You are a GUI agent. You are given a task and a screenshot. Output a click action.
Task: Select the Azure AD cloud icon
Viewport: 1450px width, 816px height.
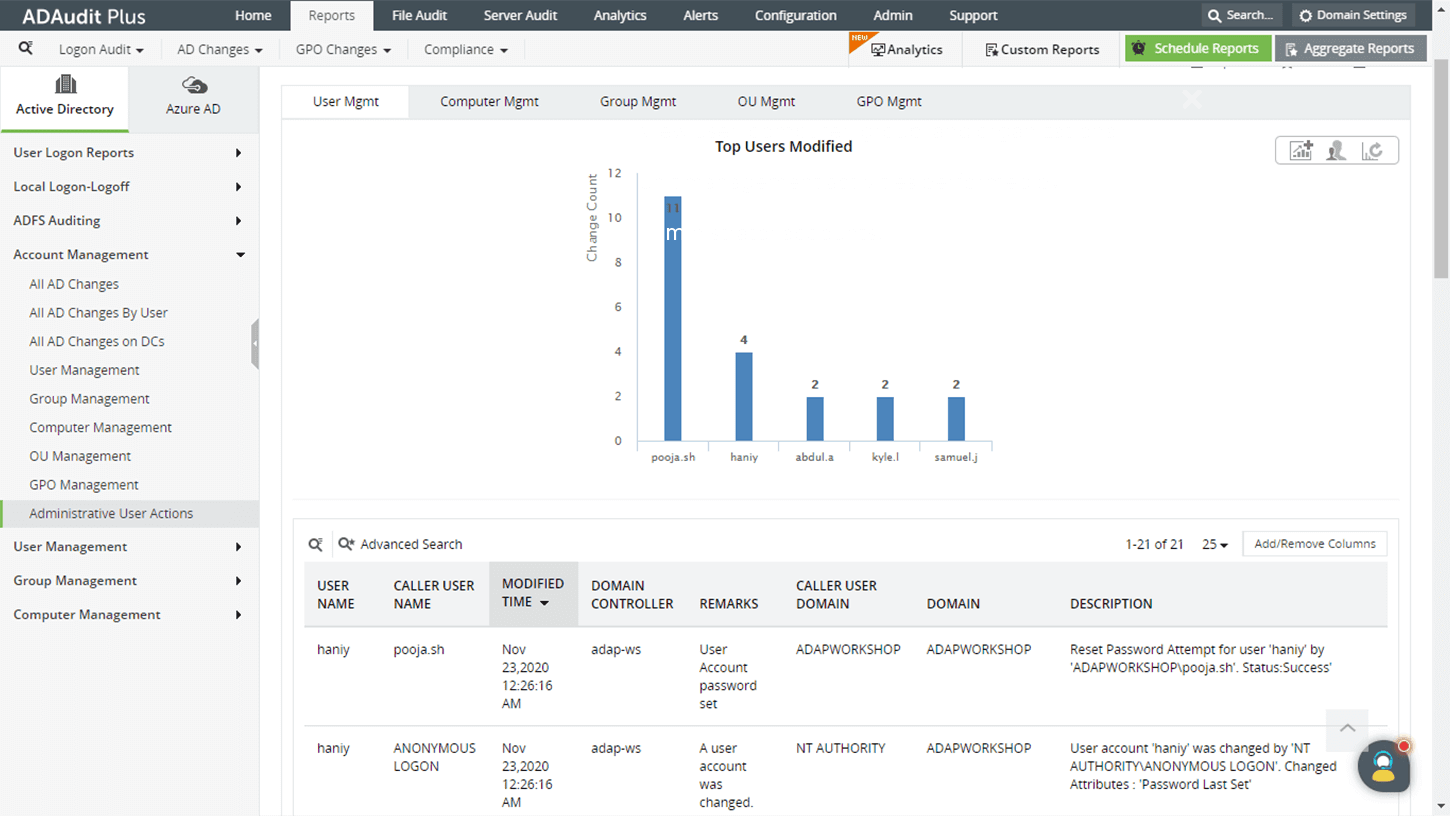[193, 86]
